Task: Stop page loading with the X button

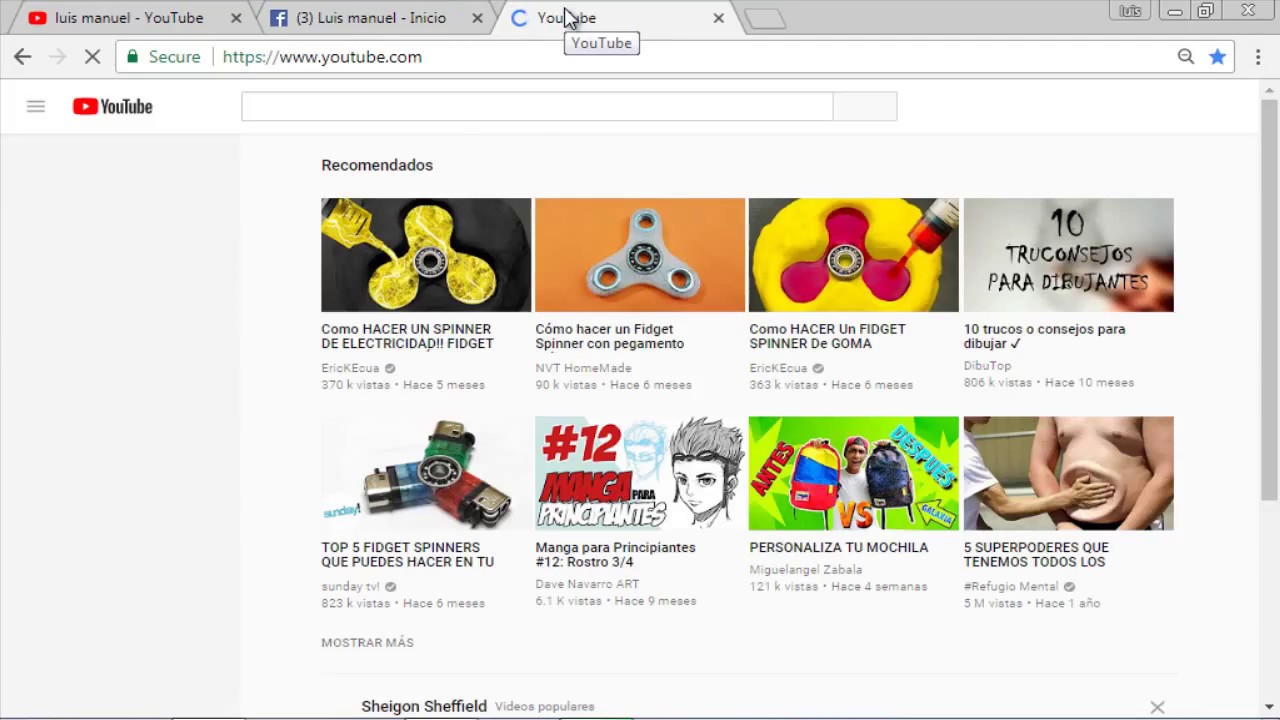Action: (x=92, y=57)
